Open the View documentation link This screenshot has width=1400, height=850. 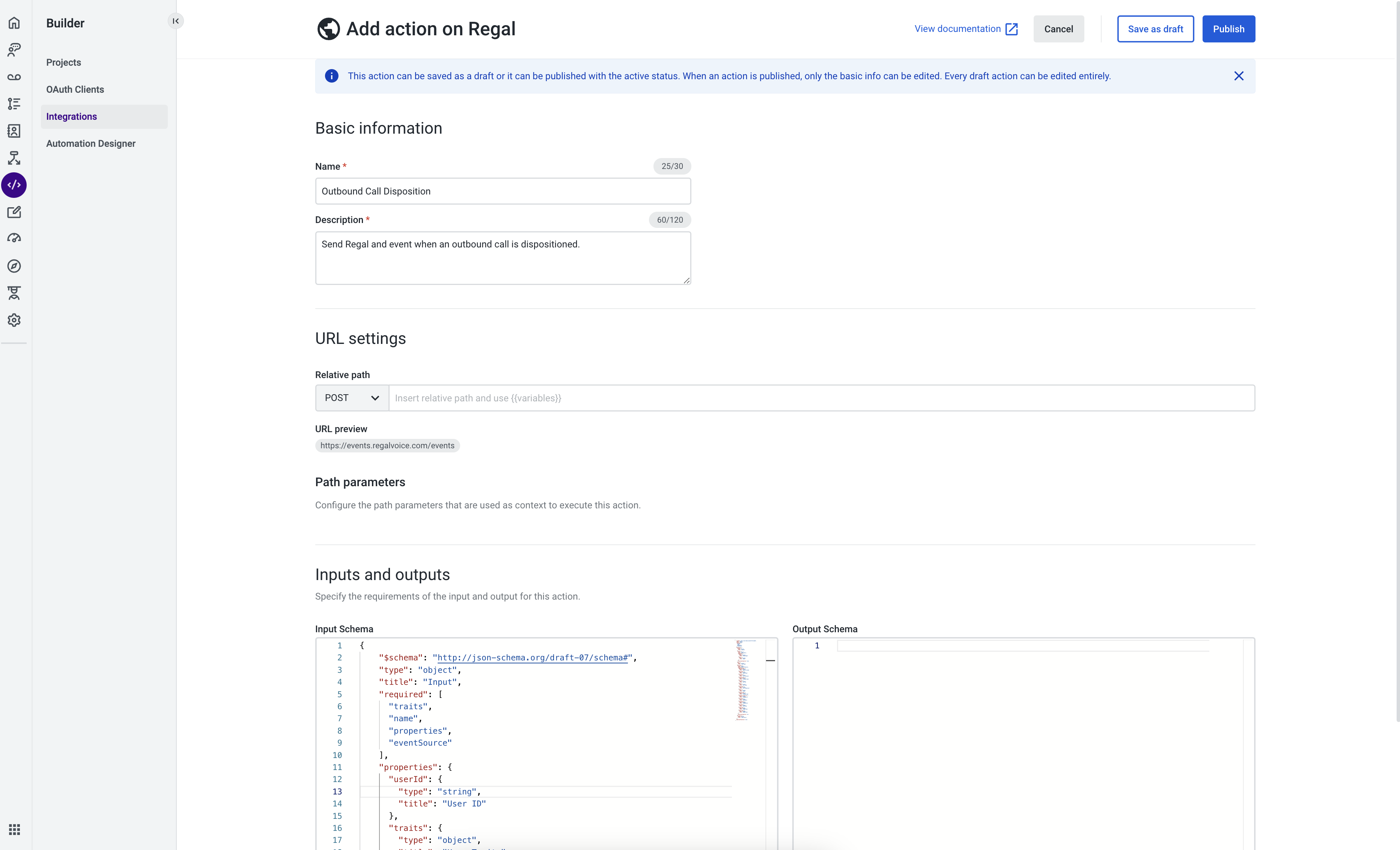coord(957,29)
